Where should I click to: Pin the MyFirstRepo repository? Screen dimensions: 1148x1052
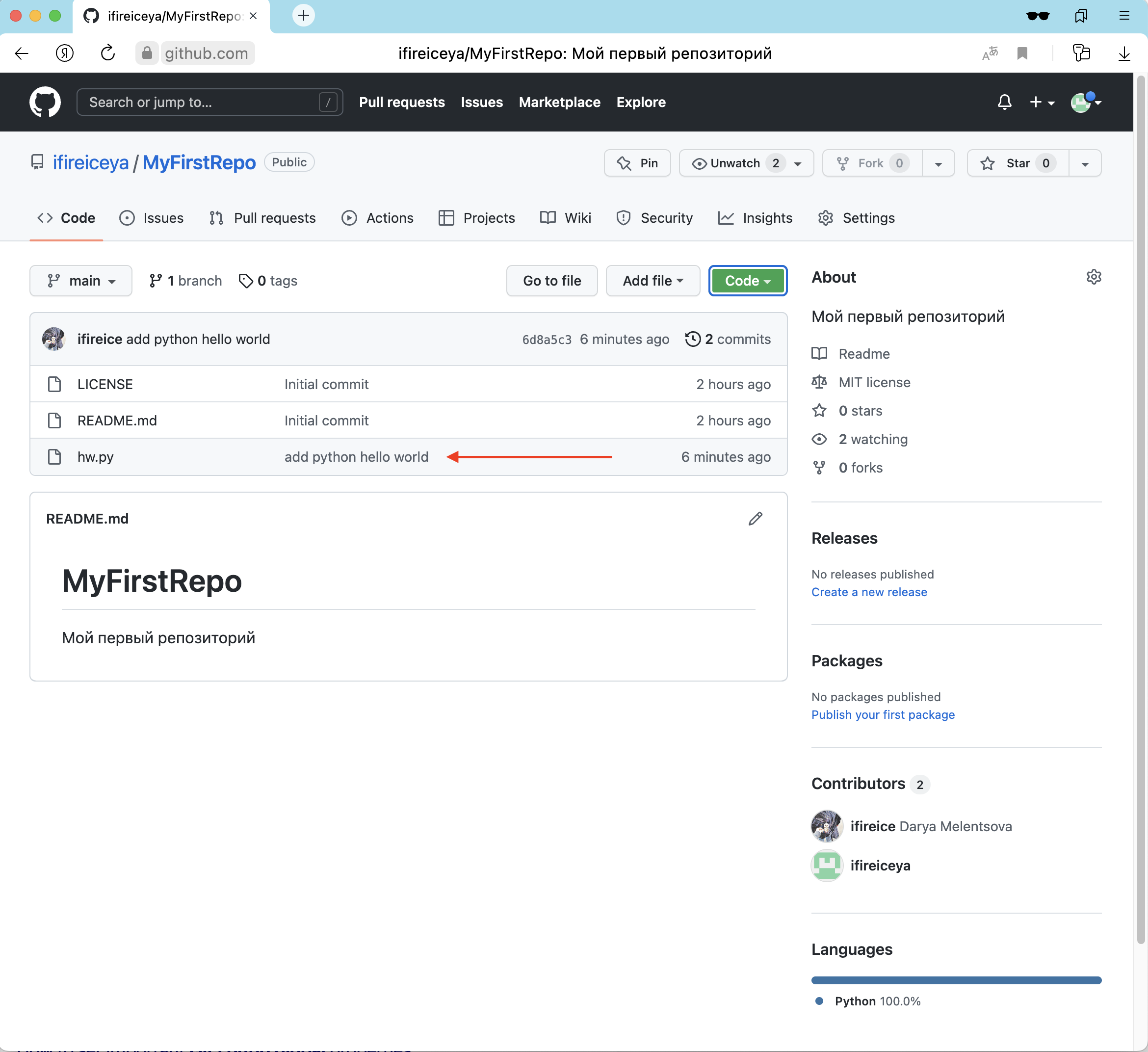tap(637, 163)
